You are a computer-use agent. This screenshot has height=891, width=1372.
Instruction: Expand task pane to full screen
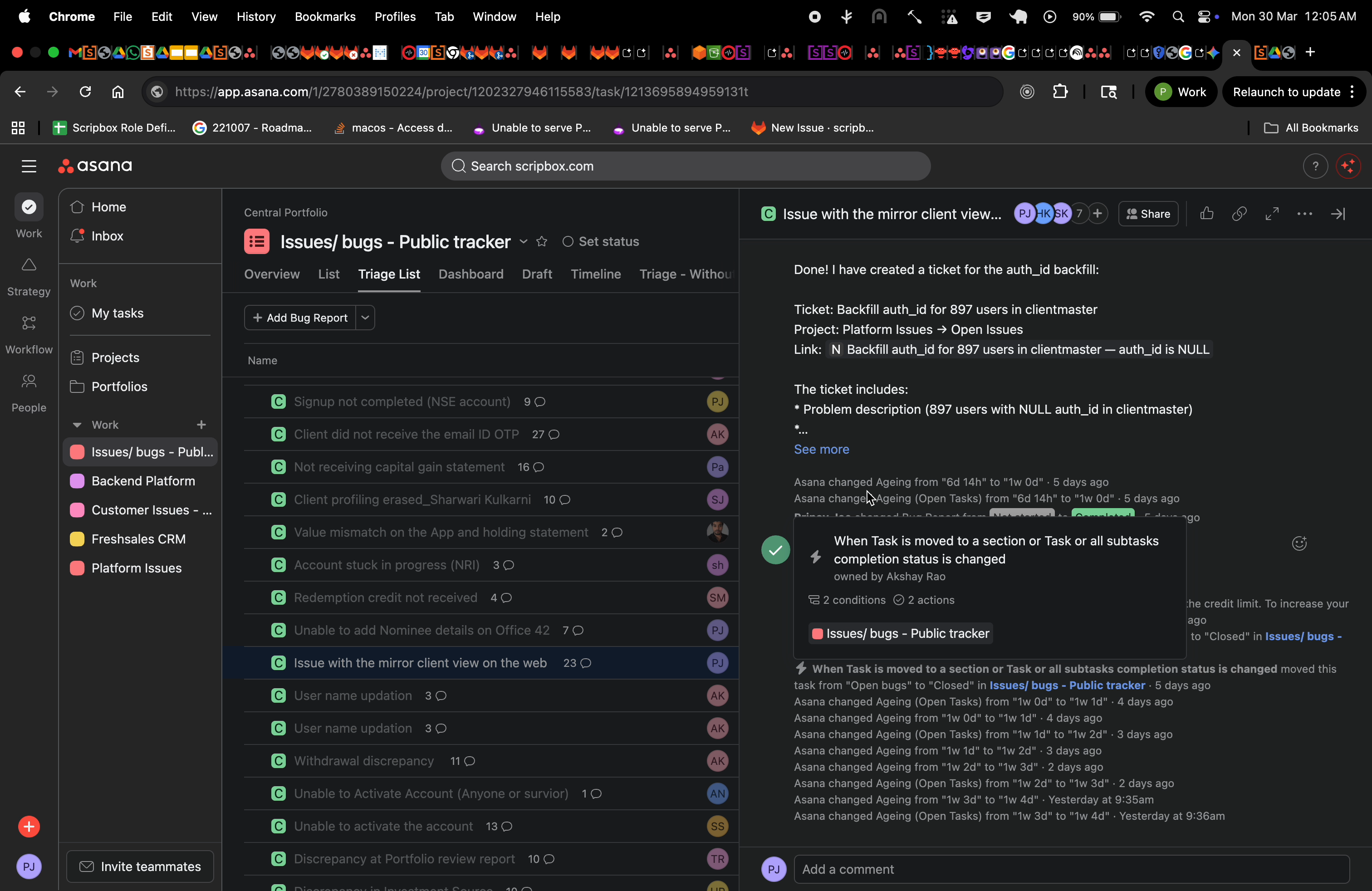click(x=1272, y=214)
